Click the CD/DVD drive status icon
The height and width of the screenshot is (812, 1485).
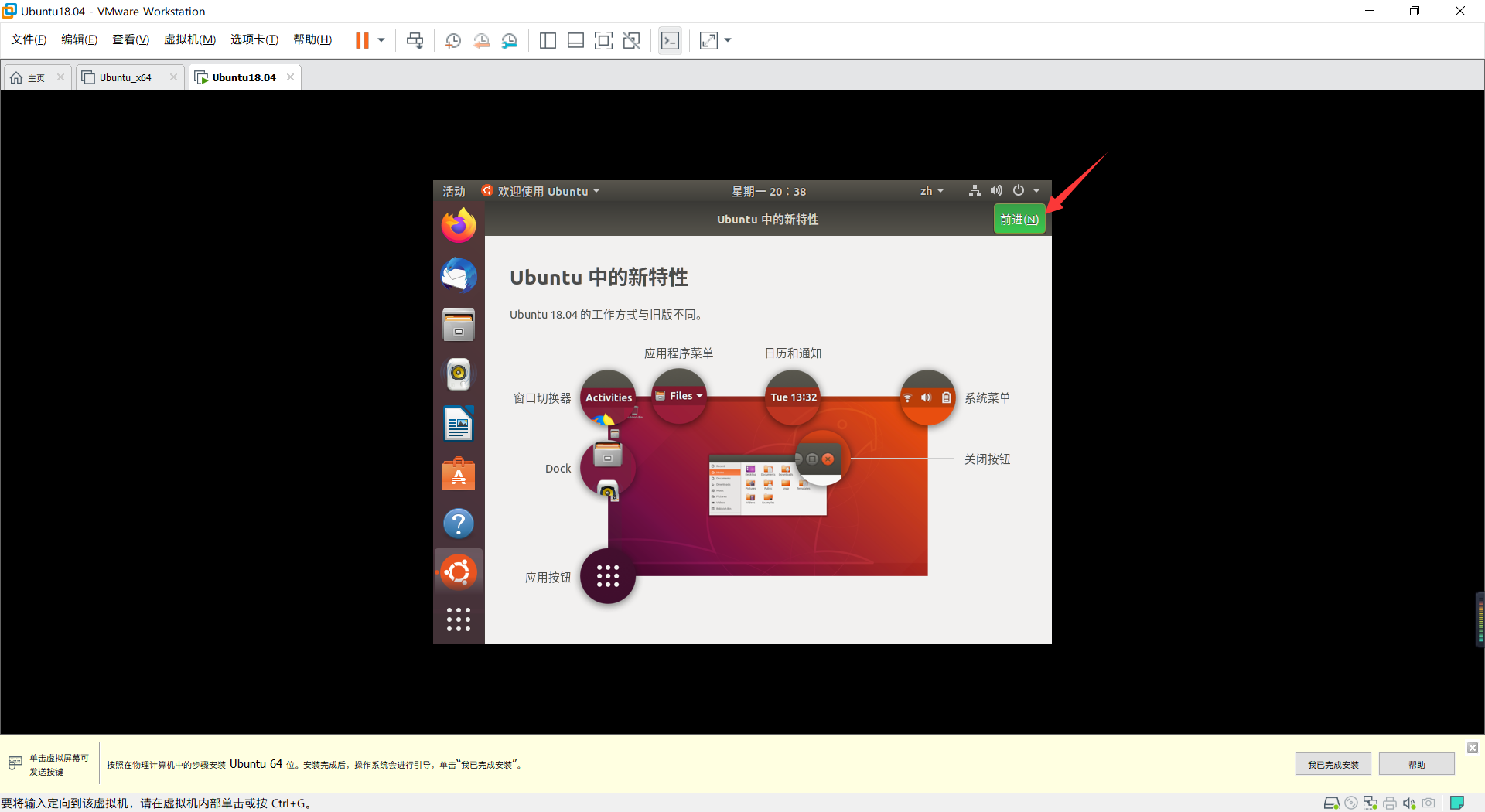click(1351, 803)
